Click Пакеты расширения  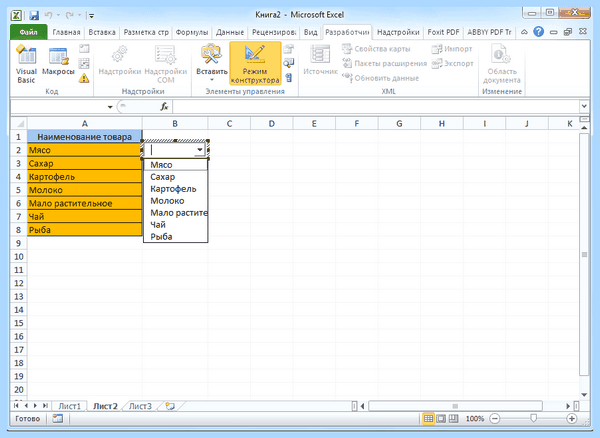coord(385,64)
